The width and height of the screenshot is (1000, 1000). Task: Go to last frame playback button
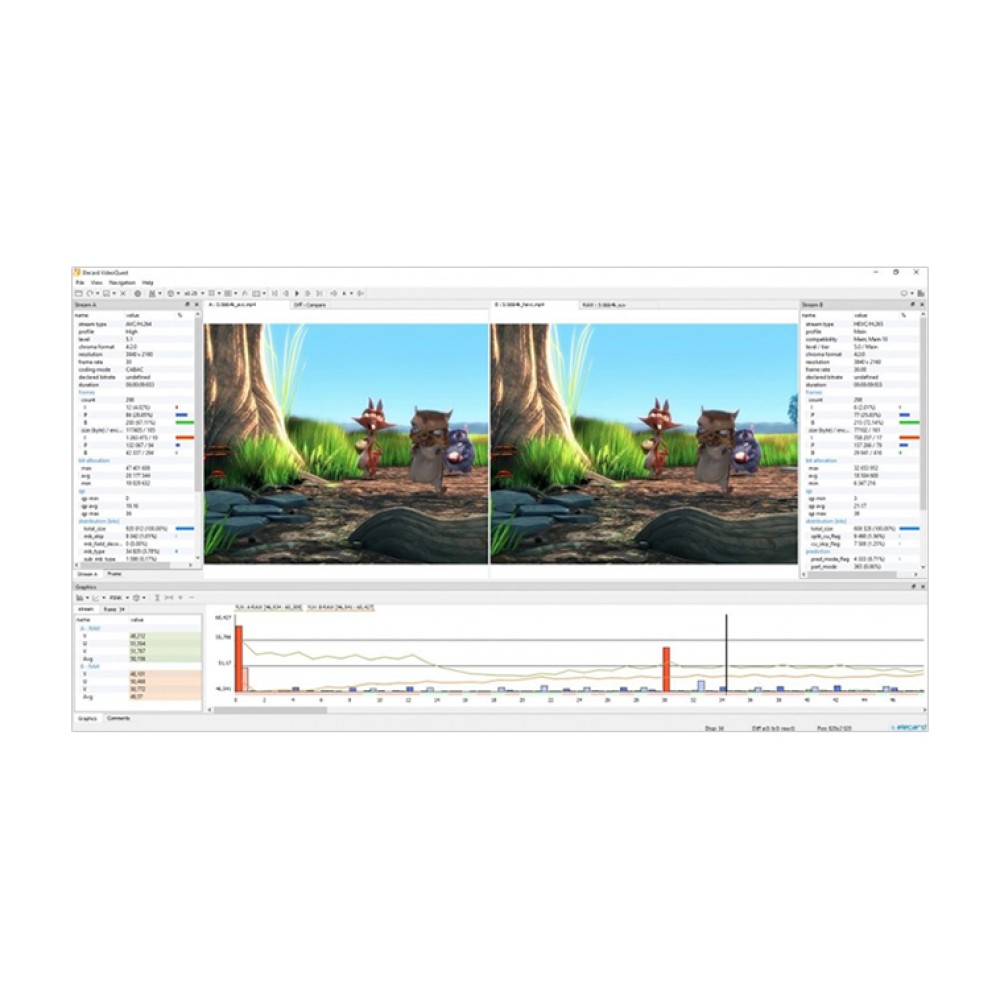point(319,293)
